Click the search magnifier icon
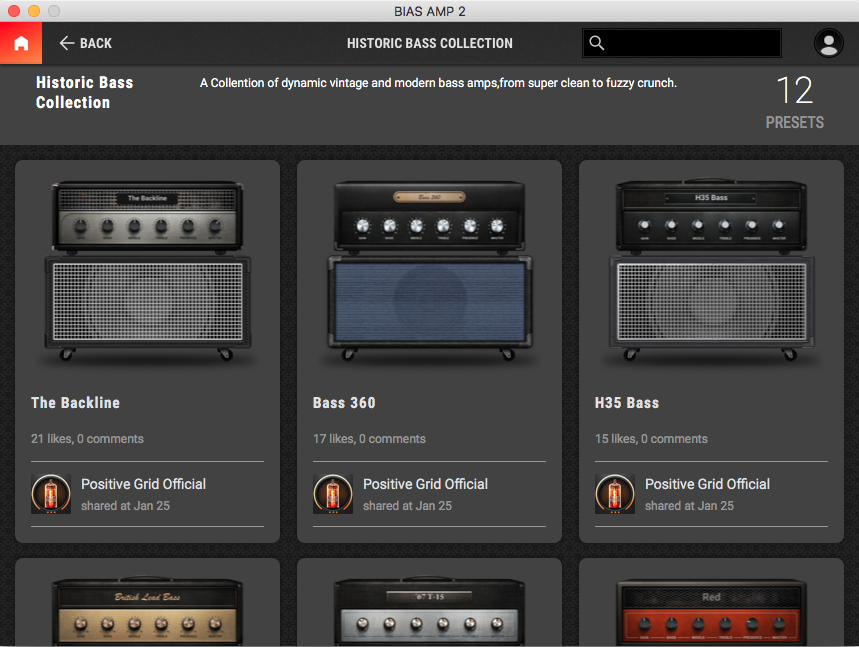859x647 pixels. click(597, 43)
